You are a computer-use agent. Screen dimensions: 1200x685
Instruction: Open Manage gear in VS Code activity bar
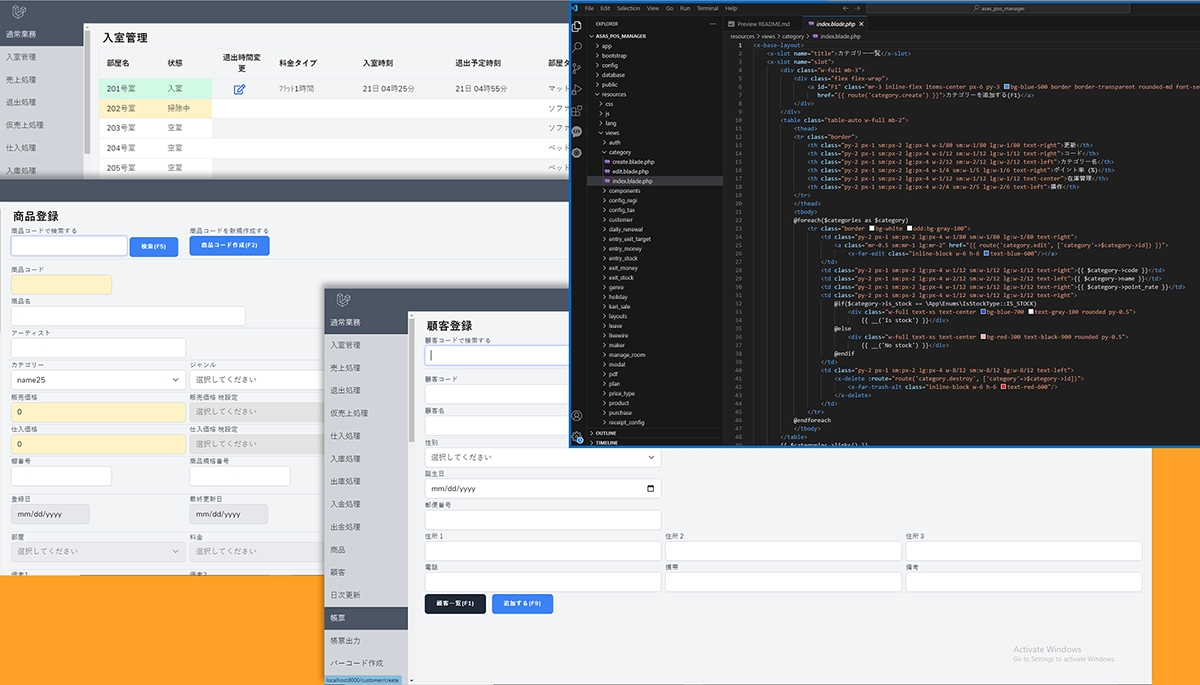coord(578,436)
